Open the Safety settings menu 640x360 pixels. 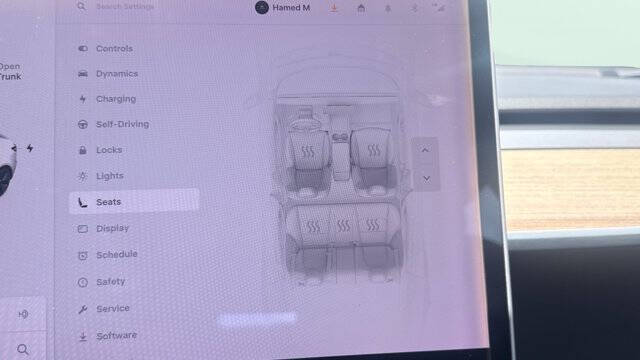[101, 282]
